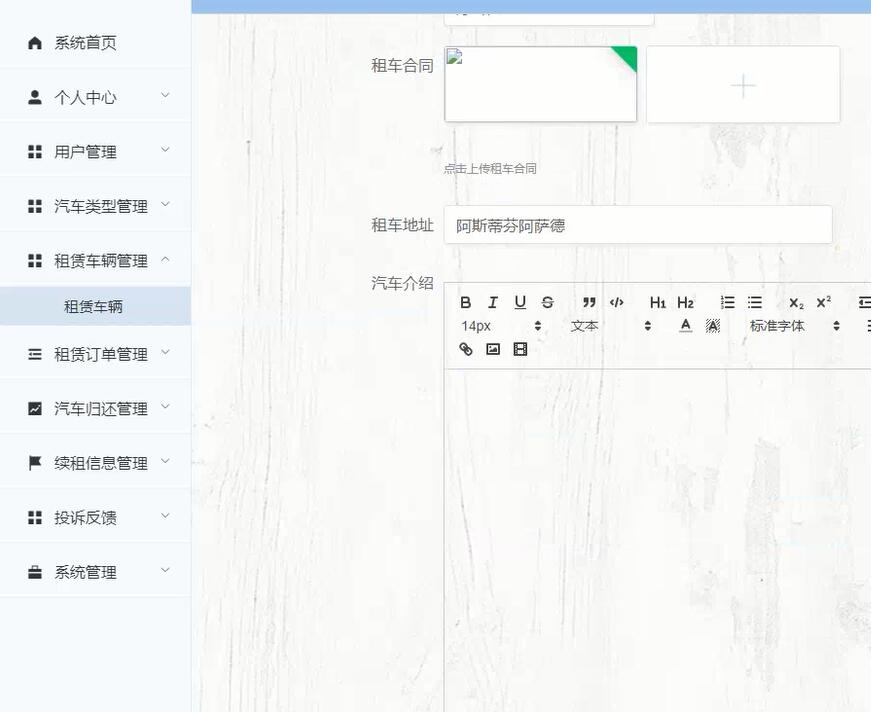Select the uploaded 租车合同 thumbnail

[540, 84]
